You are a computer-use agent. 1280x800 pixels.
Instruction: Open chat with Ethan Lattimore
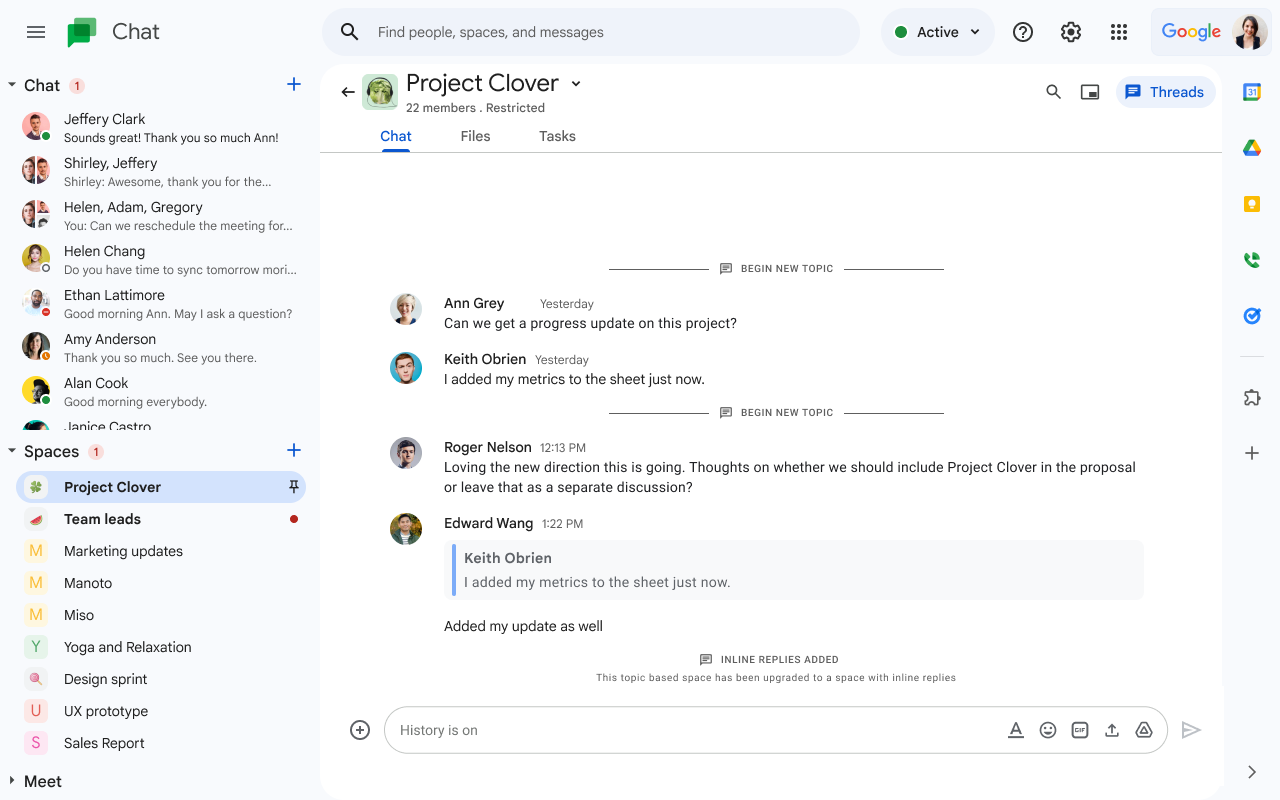[x=160, y=304]
